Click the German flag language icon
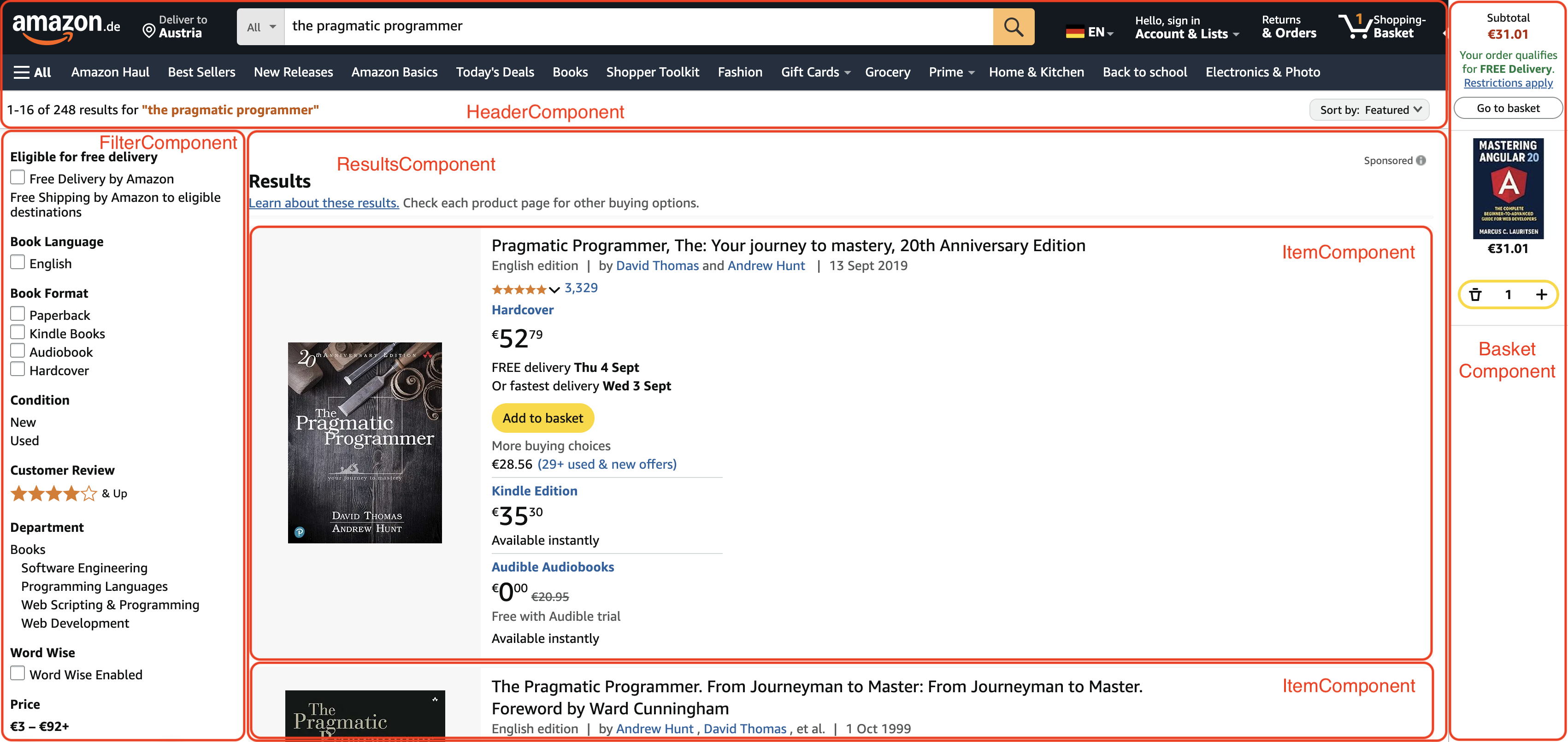The width and height of the screenshot is (1568, 742). tap(1074, 32)
